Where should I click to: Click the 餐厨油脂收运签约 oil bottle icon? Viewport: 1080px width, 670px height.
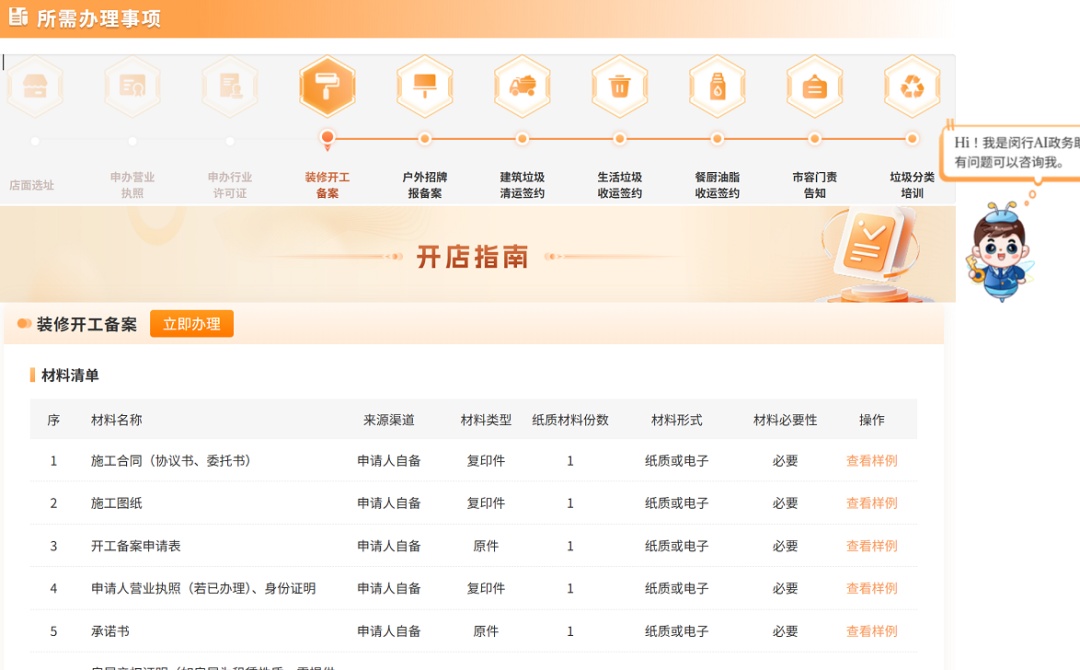coord(717,87)
